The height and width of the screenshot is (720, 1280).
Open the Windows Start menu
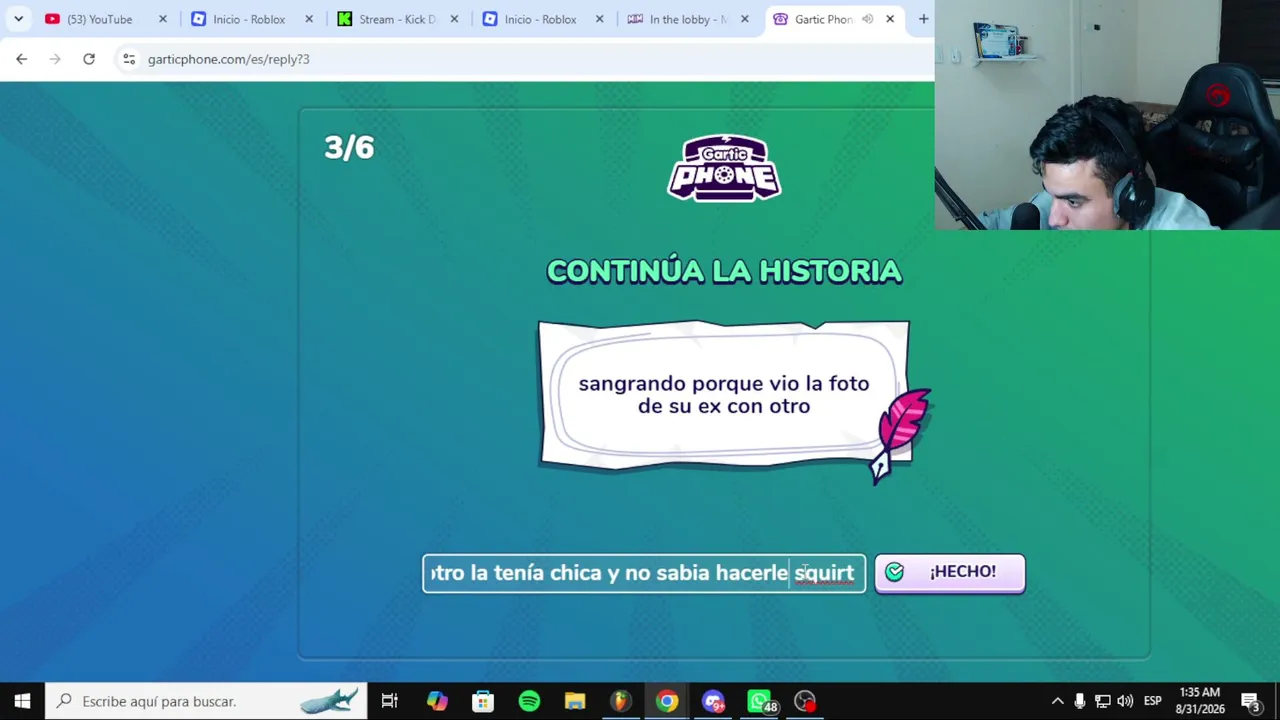[22, 701]
